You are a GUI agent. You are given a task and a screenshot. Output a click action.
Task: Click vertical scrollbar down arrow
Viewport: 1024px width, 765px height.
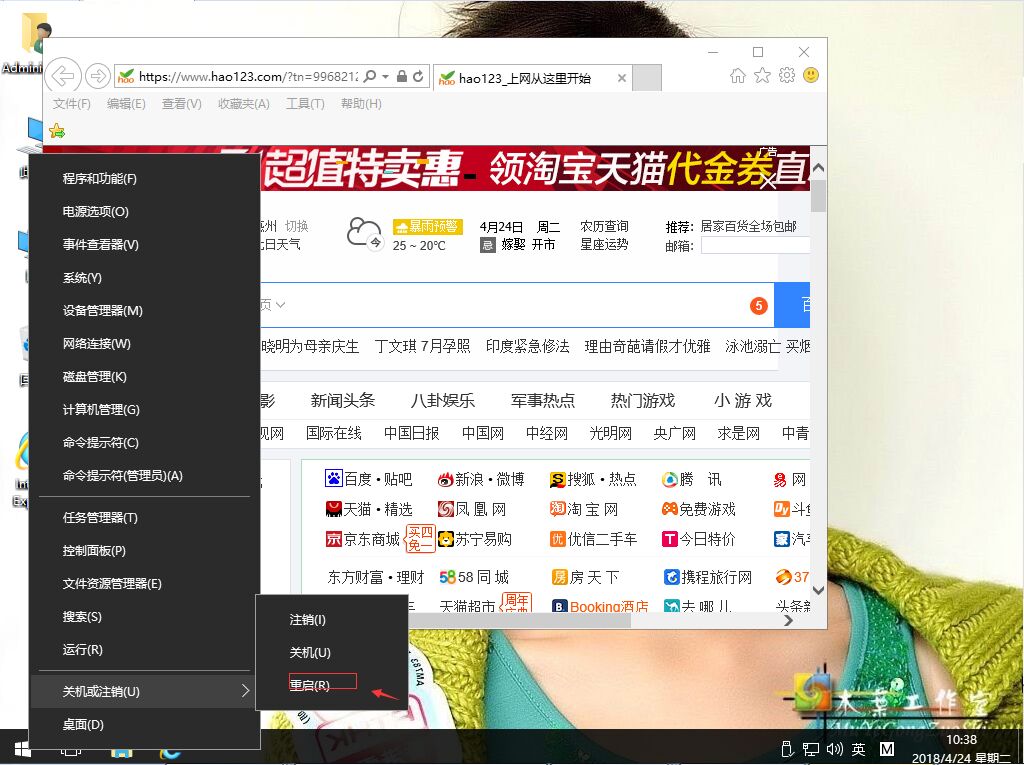tap(818, 589)
